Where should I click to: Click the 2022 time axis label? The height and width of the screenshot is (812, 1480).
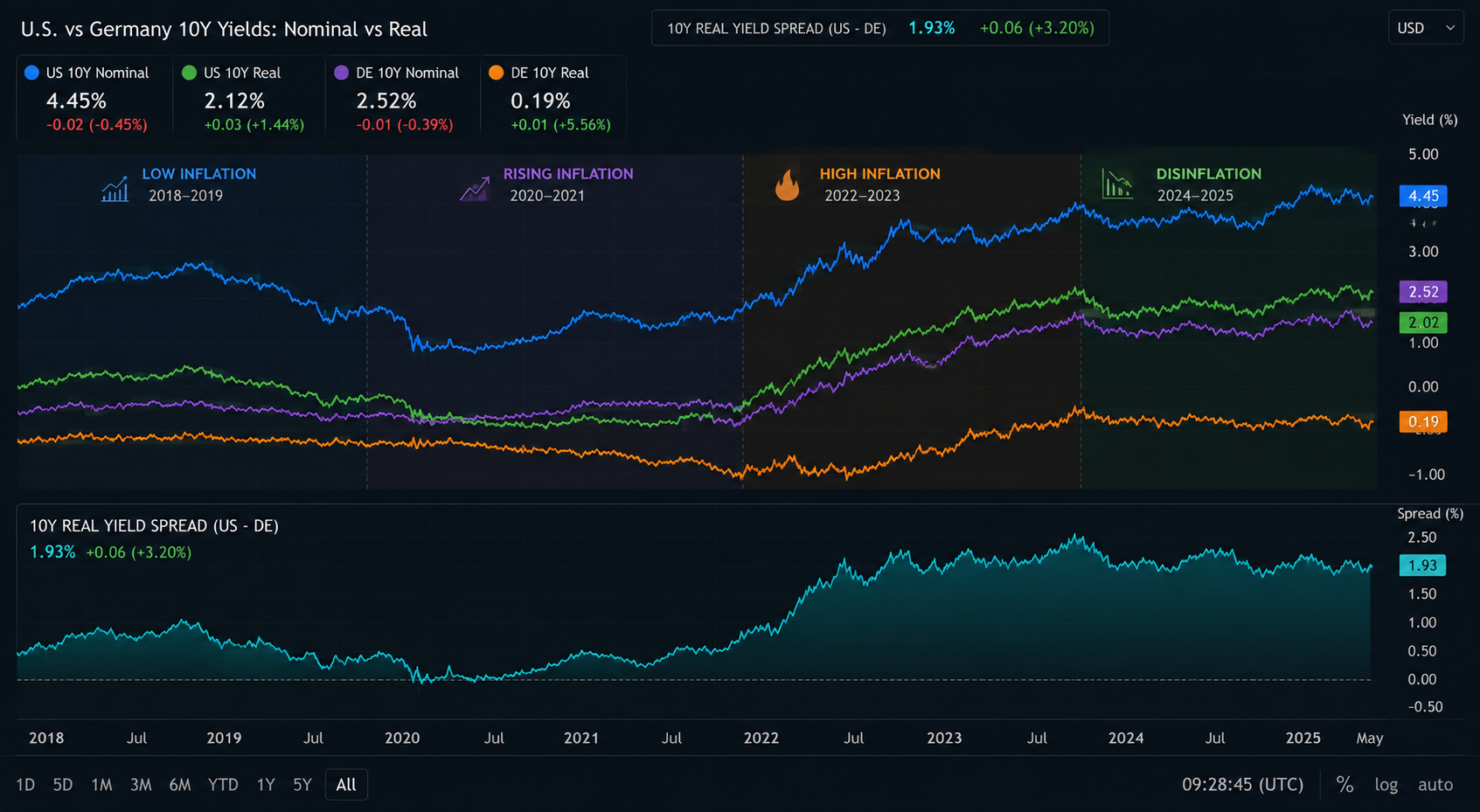coord(761,739)
